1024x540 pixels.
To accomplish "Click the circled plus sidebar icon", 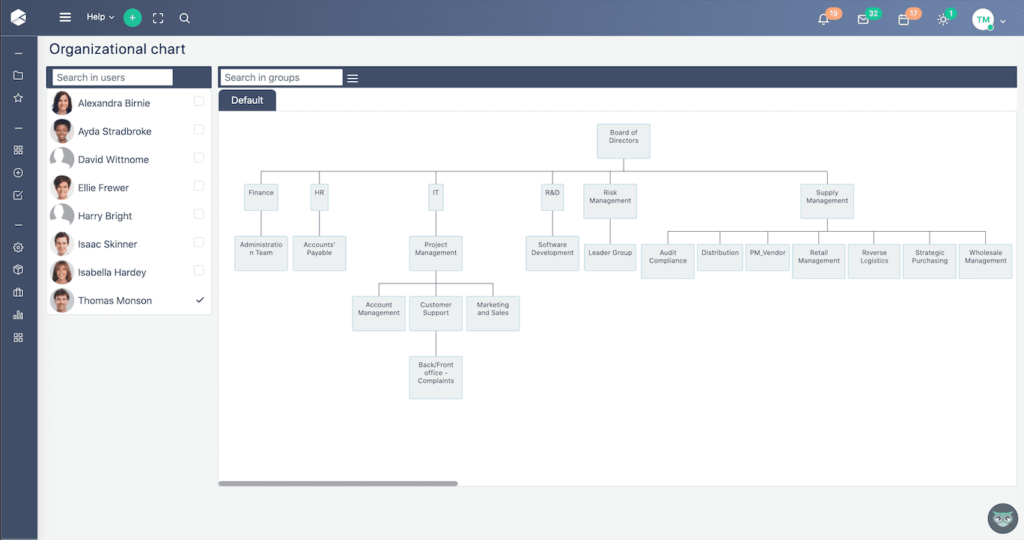I will coord(18,173).
